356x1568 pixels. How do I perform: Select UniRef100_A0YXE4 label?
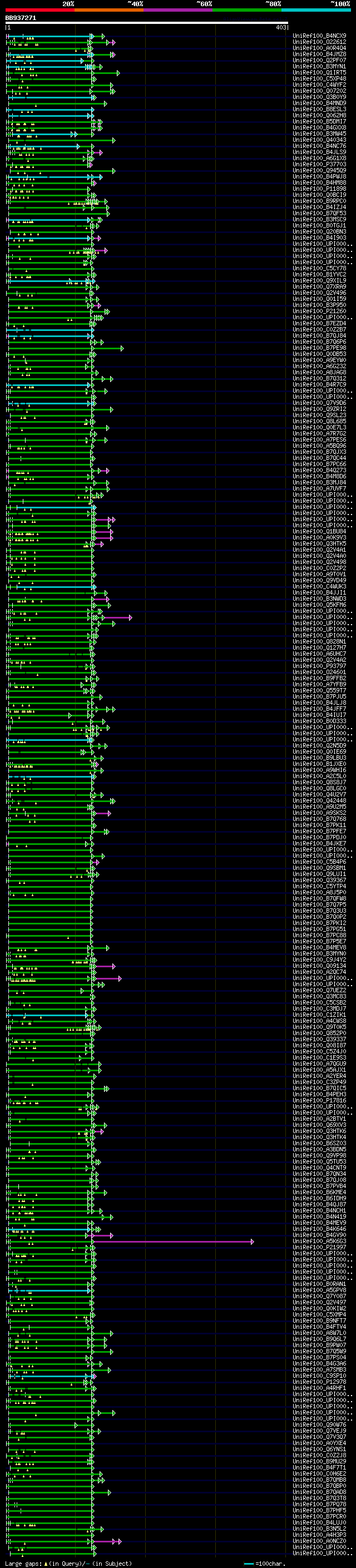point(319,1443)
